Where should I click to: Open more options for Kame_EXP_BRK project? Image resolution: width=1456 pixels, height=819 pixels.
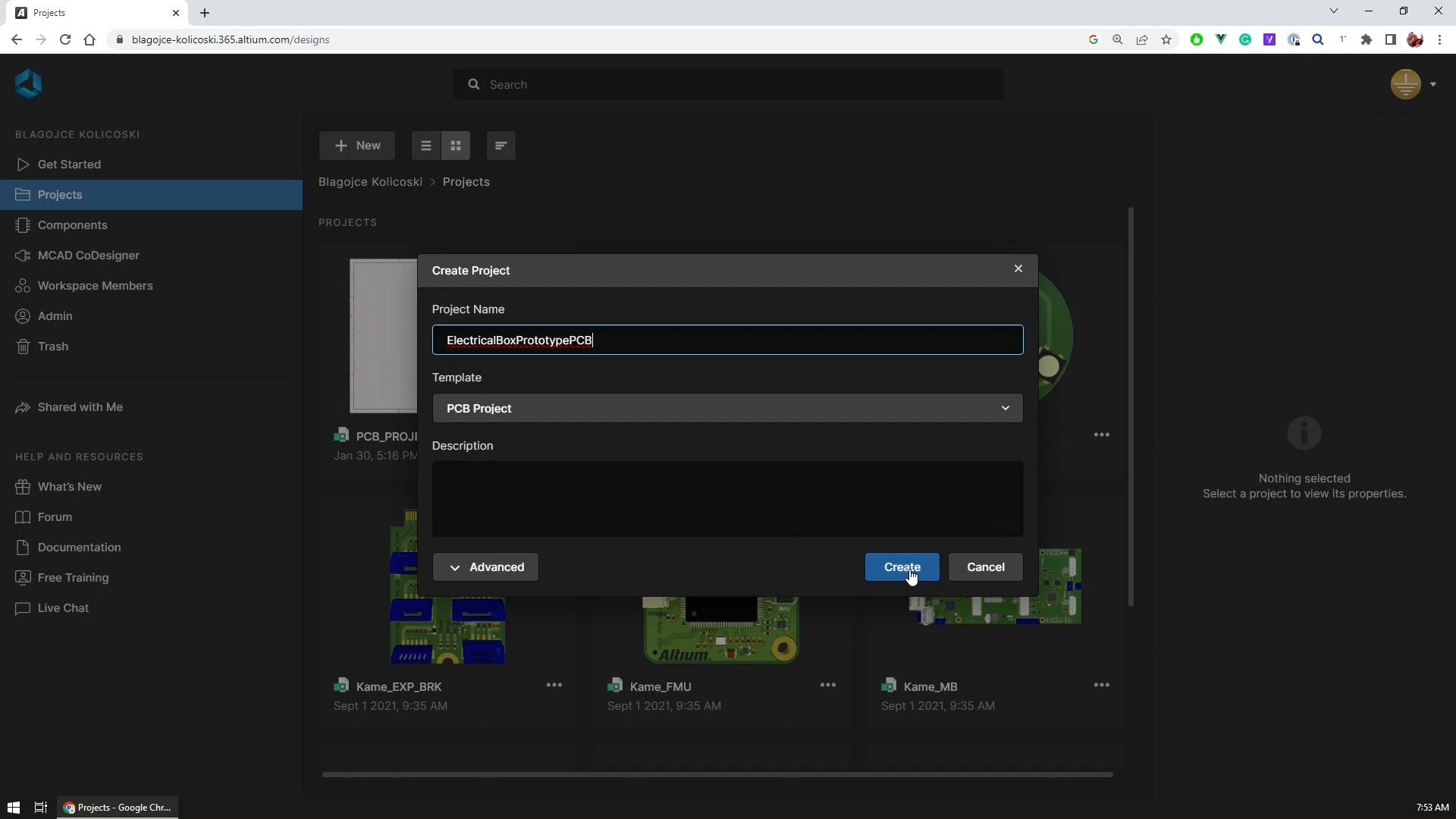[554, 686]
